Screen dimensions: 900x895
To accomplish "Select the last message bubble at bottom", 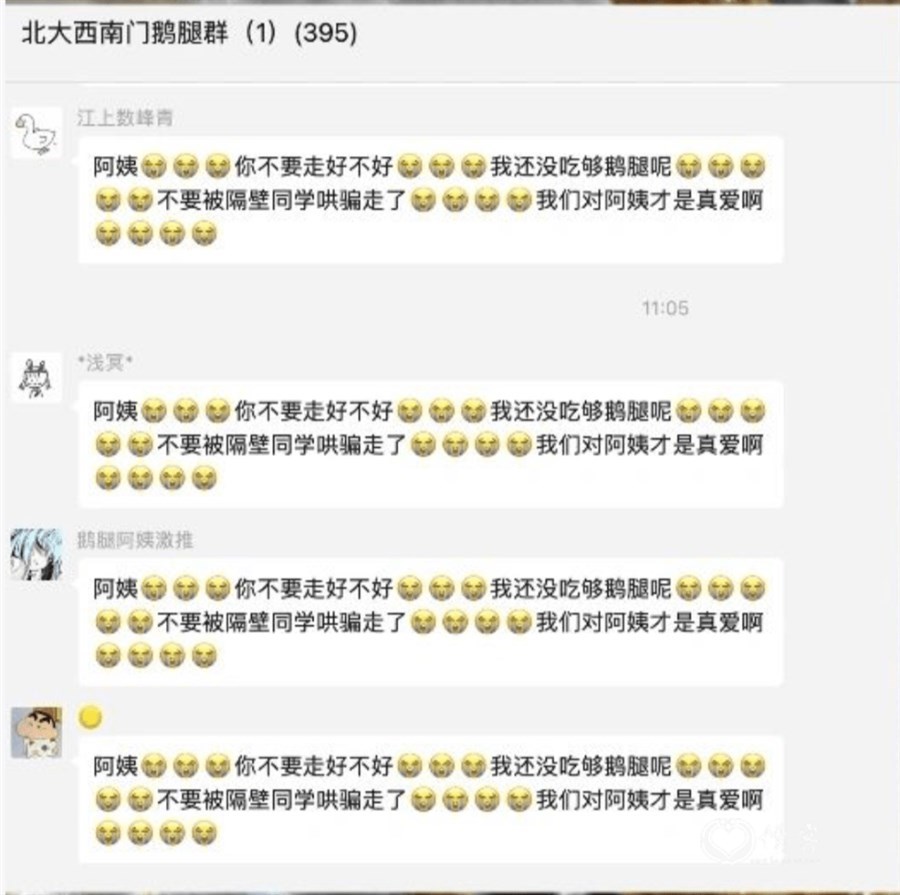I will pos(430,800).
